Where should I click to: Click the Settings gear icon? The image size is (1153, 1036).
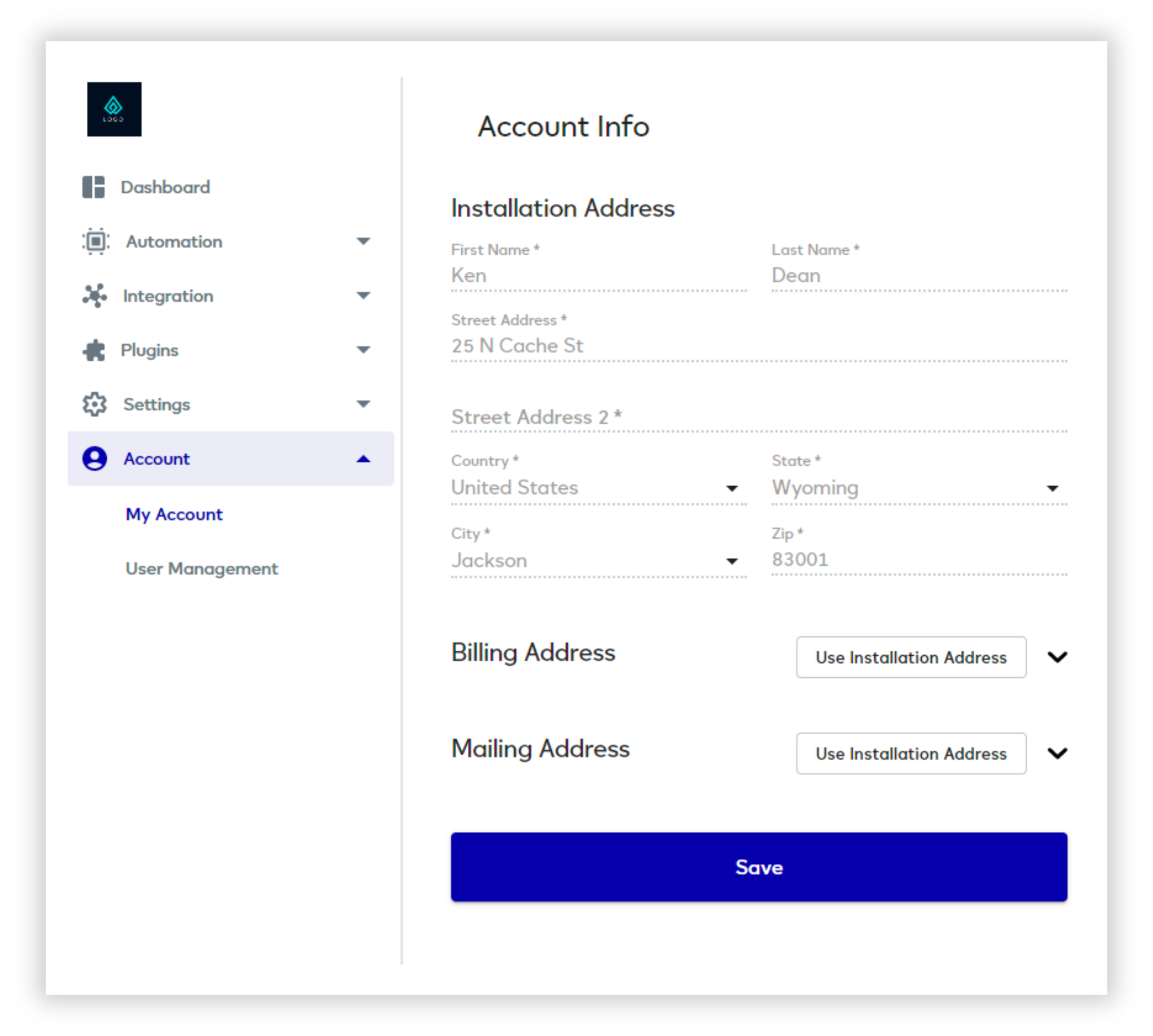[x=95, y=404]
